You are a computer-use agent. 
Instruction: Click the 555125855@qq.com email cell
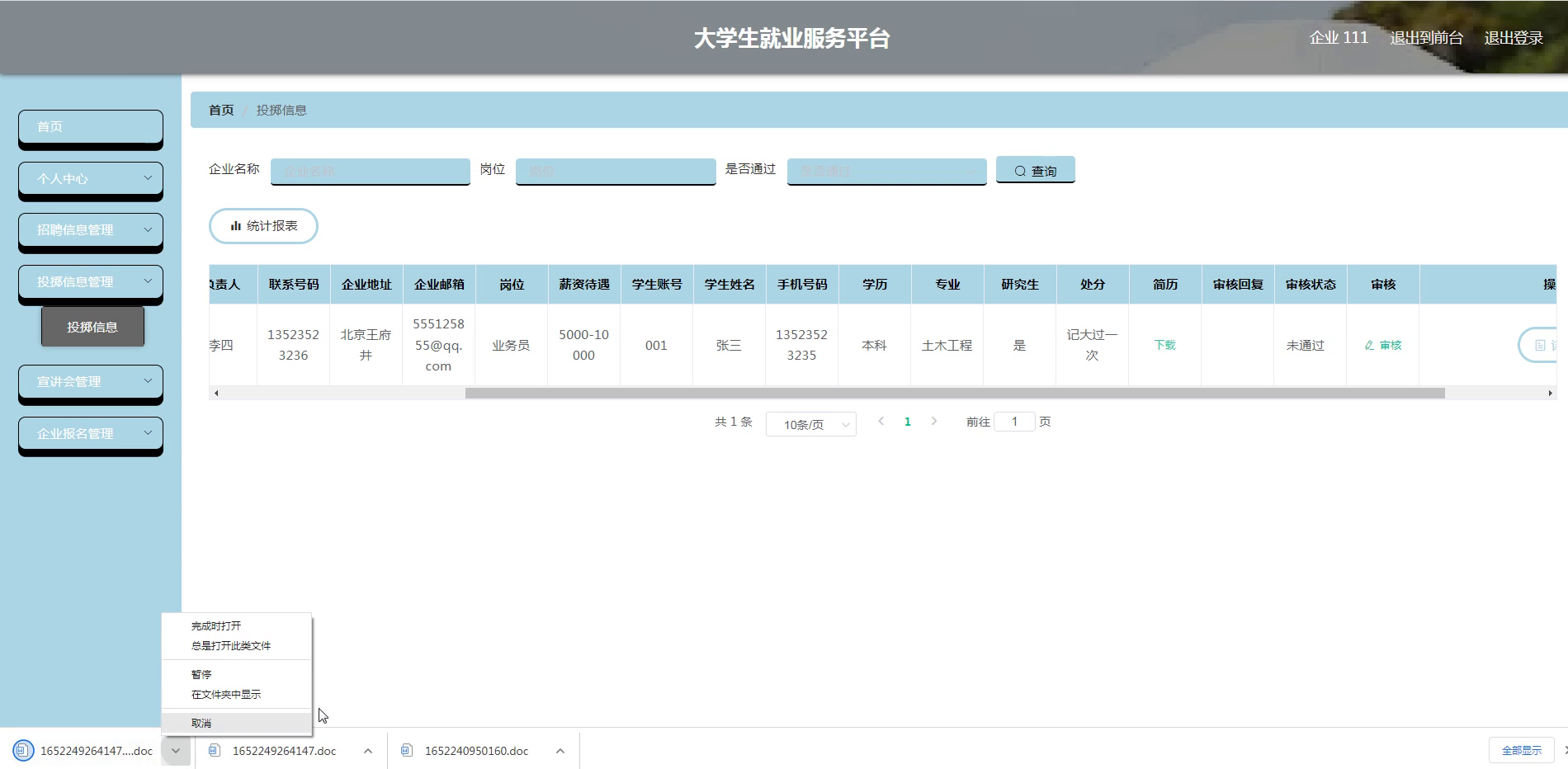438,345
